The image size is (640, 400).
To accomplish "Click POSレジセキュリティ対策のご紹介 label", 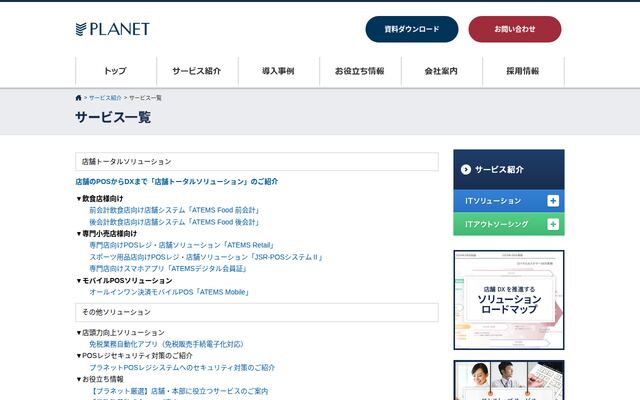I will [x=134, y=356].
